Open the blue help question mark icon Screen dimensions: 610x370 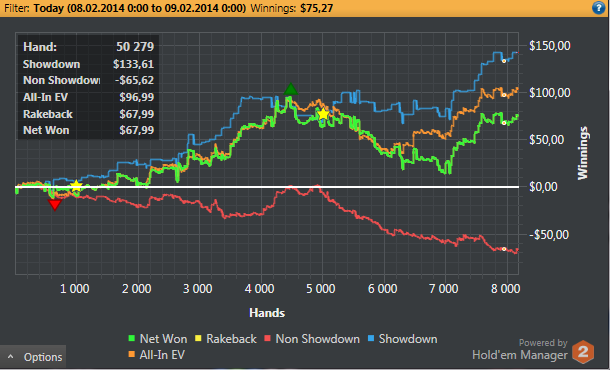tap(599, 8)
